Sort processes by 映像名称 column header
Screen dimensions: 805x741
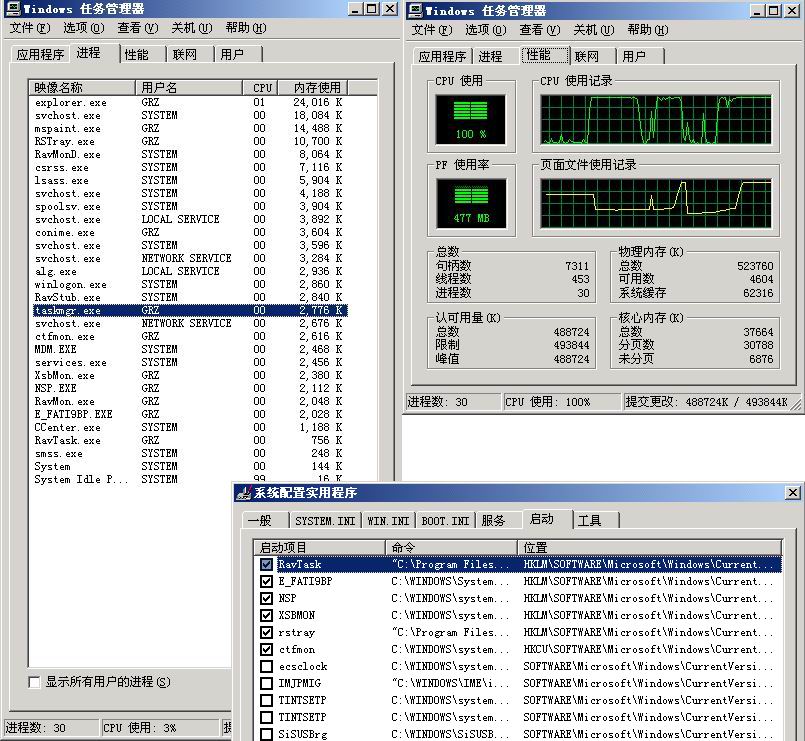tap(82, 88)
